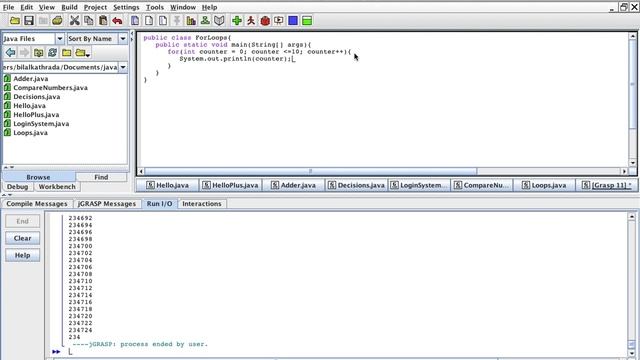Screen dimensions: 640x360
Task: Open a file with the folder toolbar icon
Action: [x=15, y=20]
